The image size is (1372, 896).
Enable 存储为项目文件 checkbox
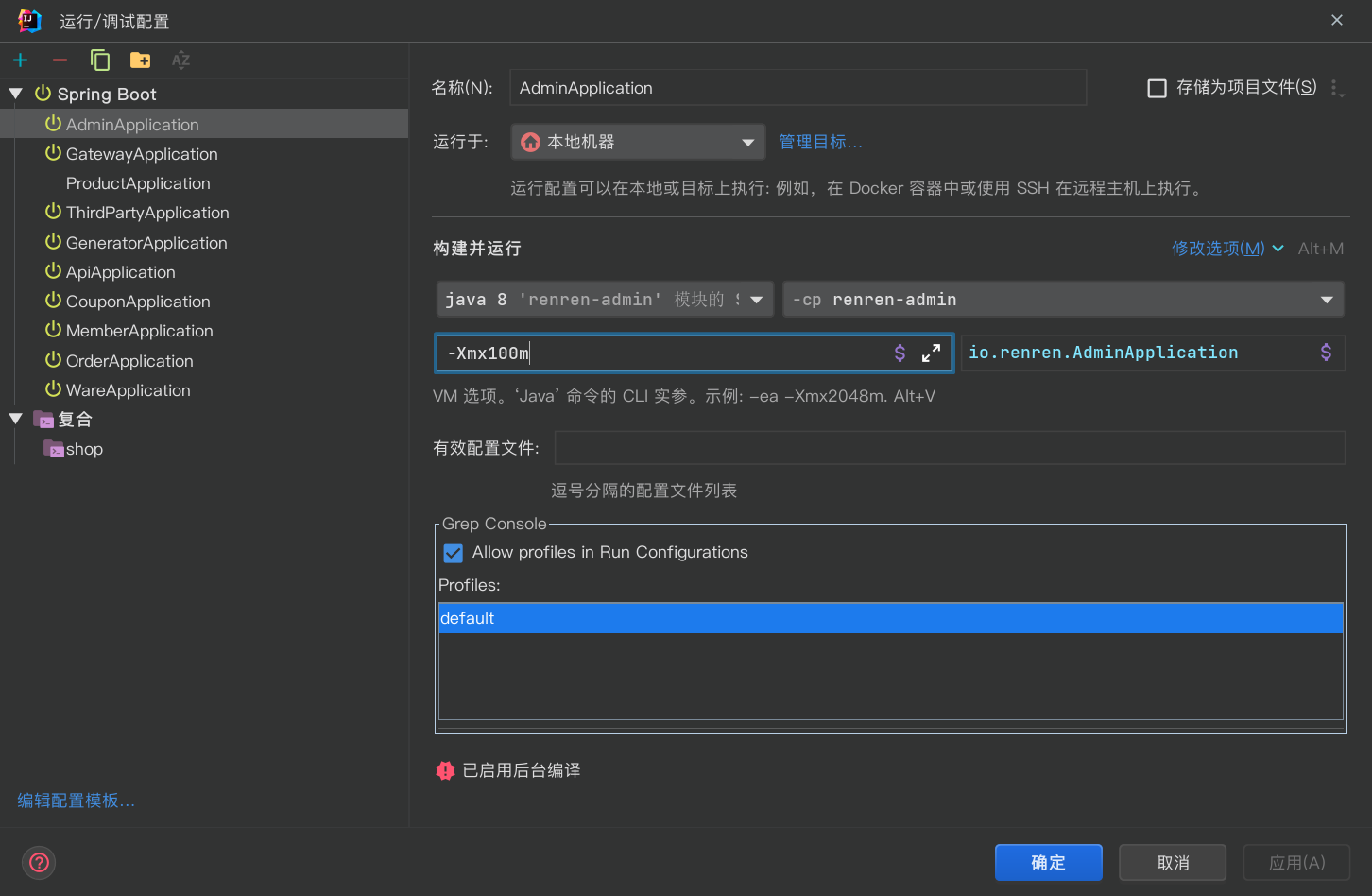point(1157,88)
